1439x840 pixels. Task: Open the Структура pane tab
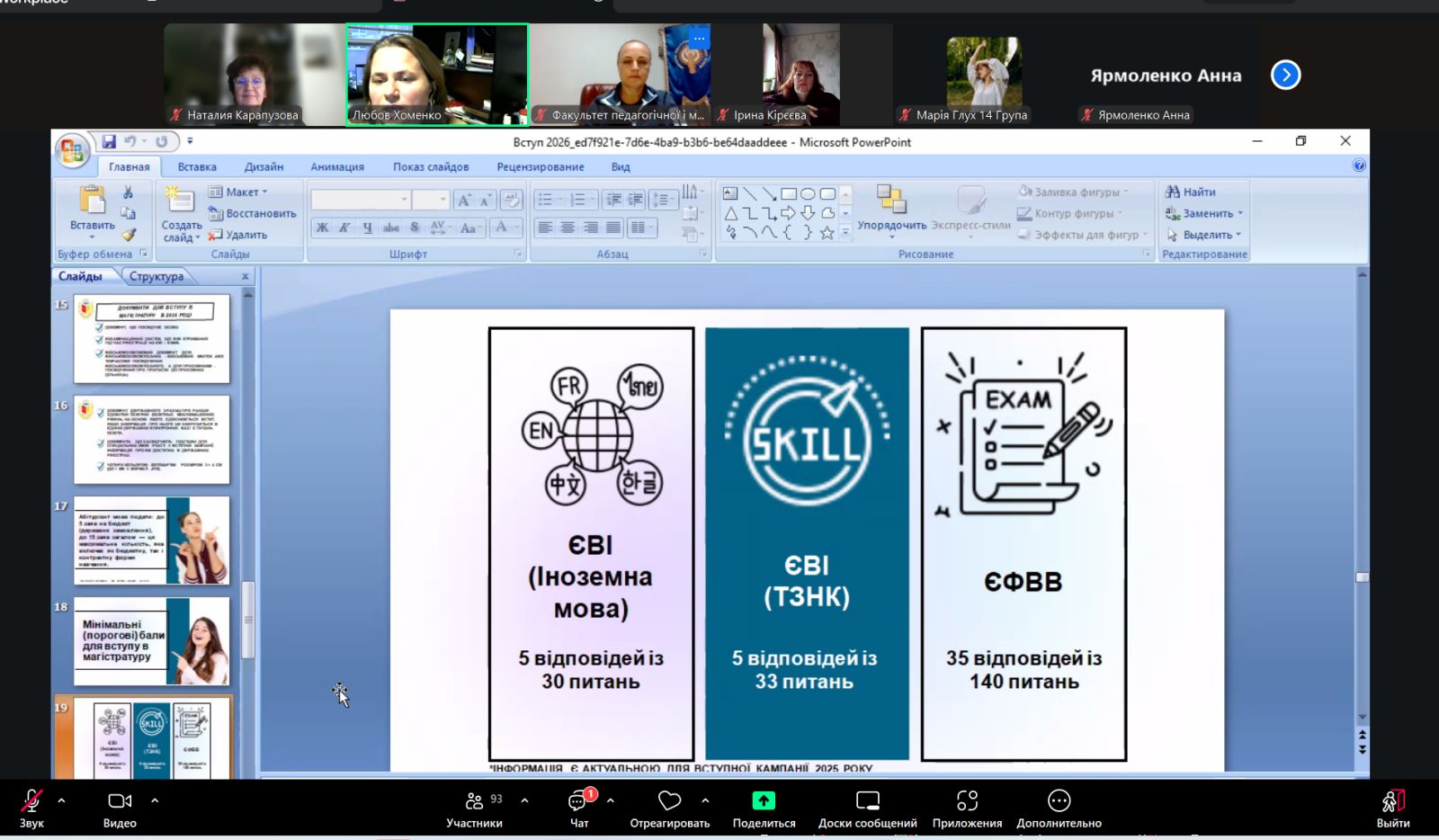coord(156,276)
